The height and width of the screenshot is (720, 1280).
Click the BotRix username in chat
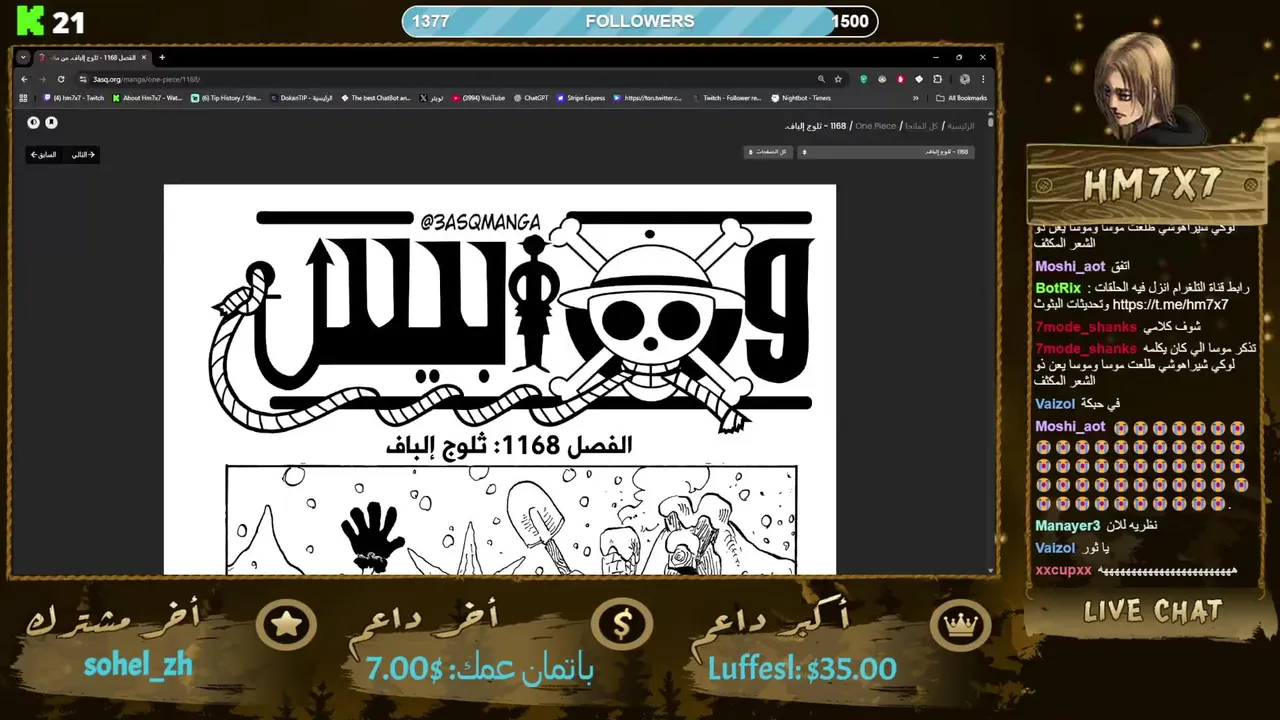coord(1058,288)
